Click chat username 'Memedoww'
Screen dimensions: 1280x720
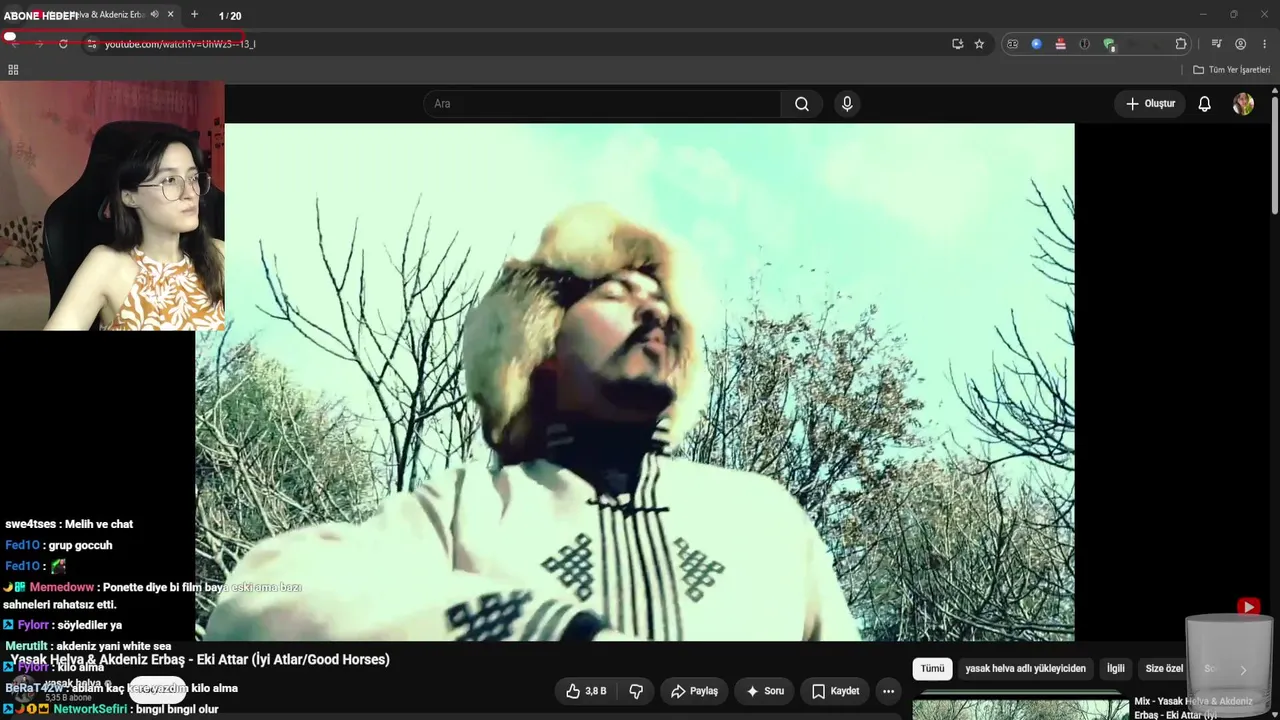(62, 588)
